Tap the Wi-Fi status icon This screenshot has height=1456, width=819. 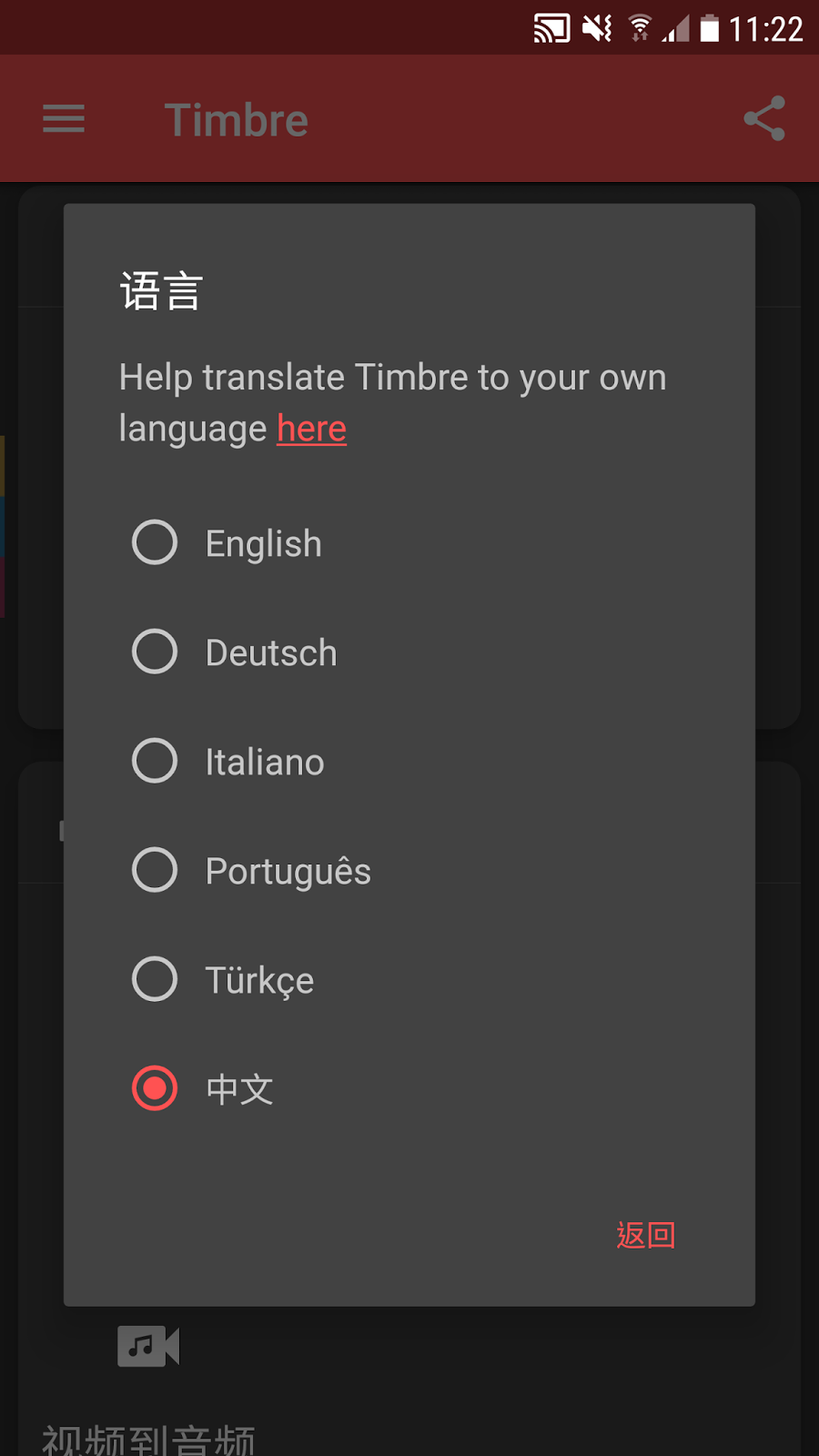641,29
